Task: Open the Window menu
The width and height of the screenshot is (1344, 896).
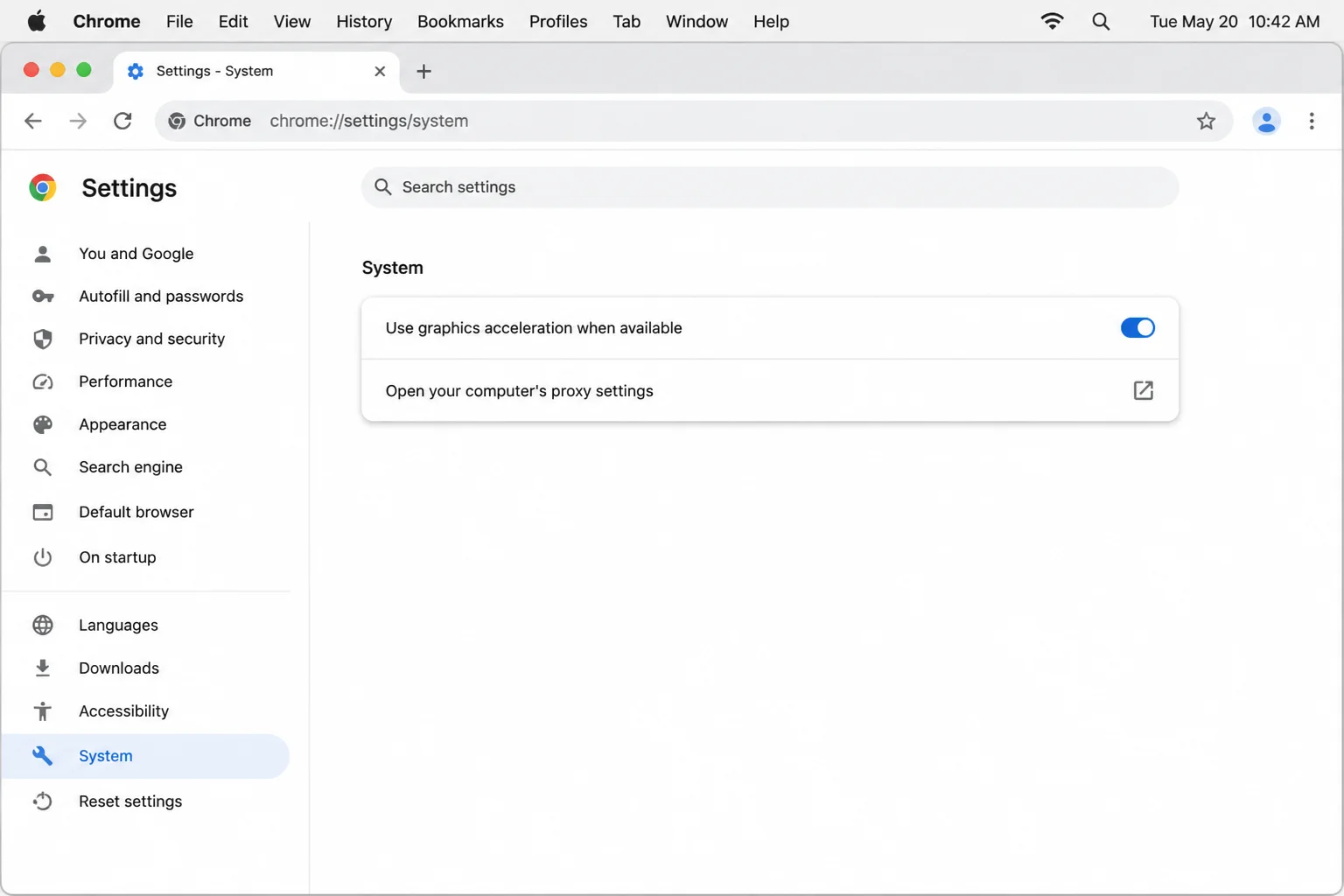Action: point(696,22)
